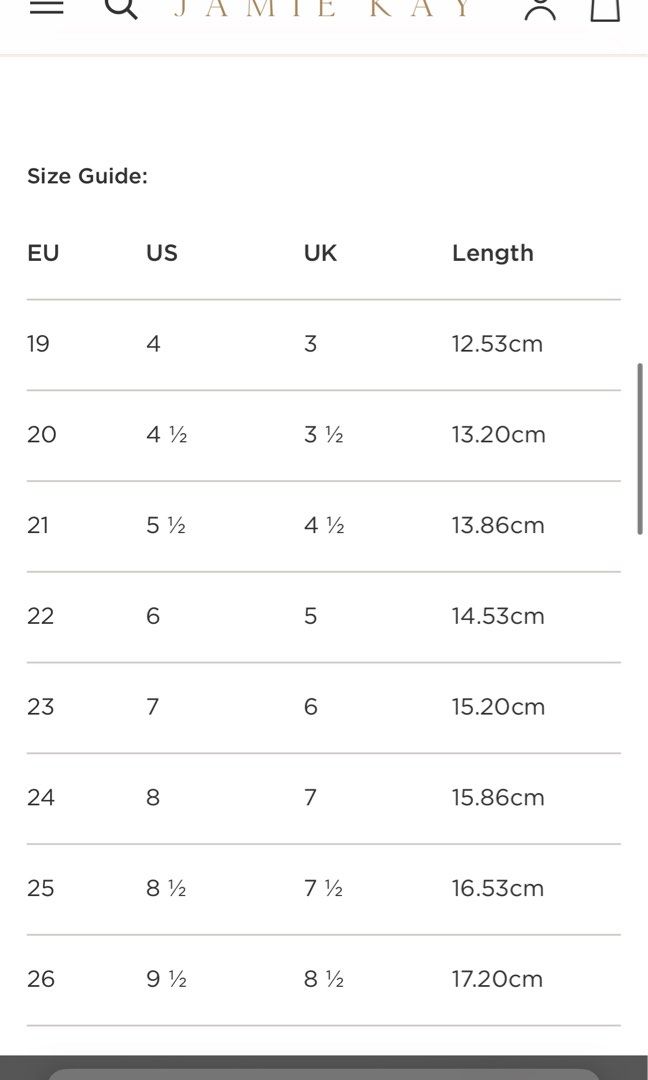Image resolution: width=648 pixels, height=1080 pixels.
Task: Open the shopping bag icon
Action: tap(605, 8)
